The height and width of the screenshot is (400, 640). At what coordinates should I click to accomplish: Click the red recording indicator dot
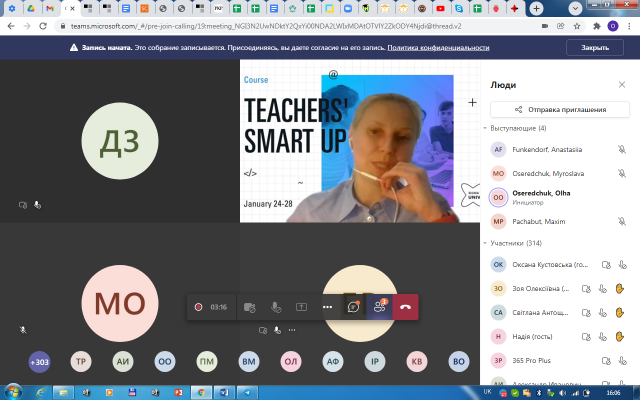click(x=198, y=307)
